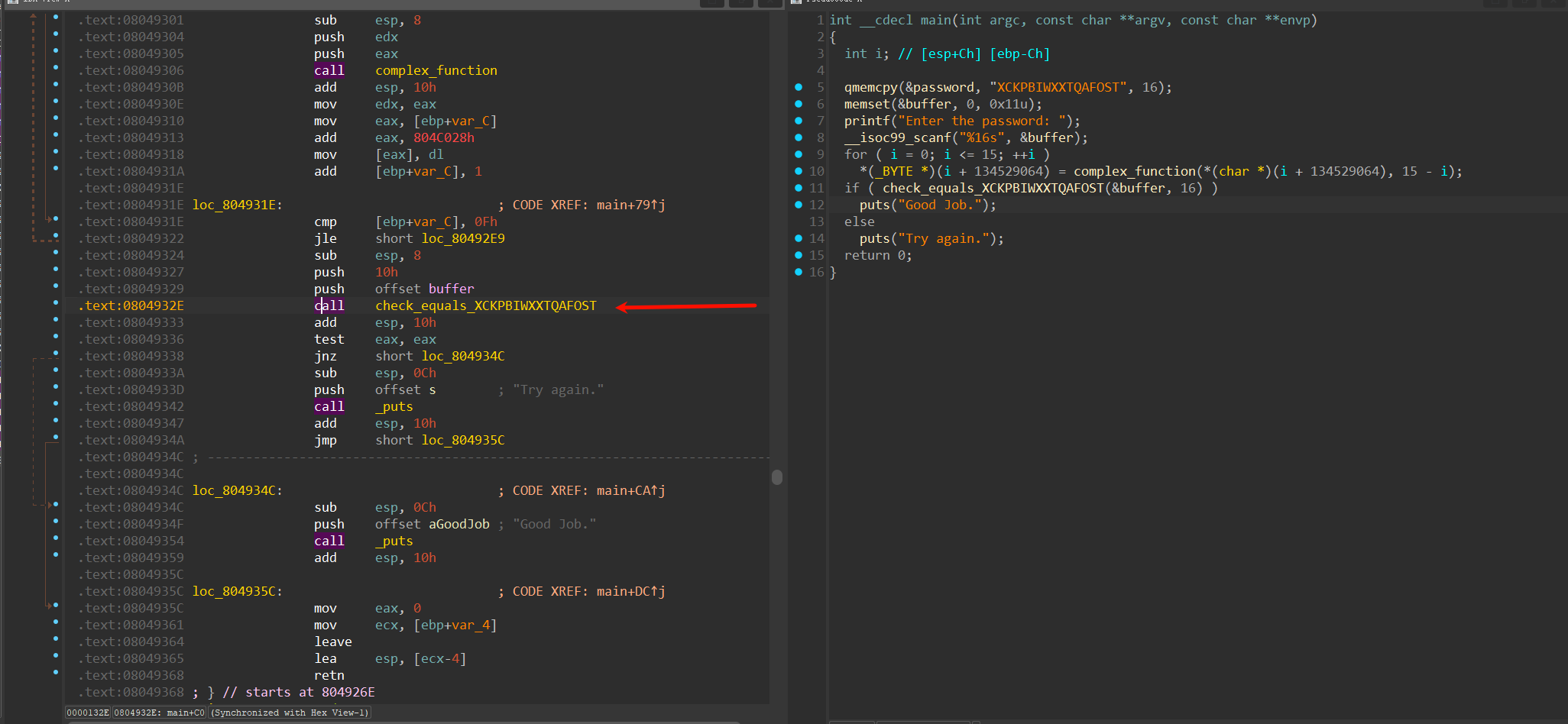Click _puts call at address 08049354
Screen dimensions: 1568x724
[x=394, y=541]
